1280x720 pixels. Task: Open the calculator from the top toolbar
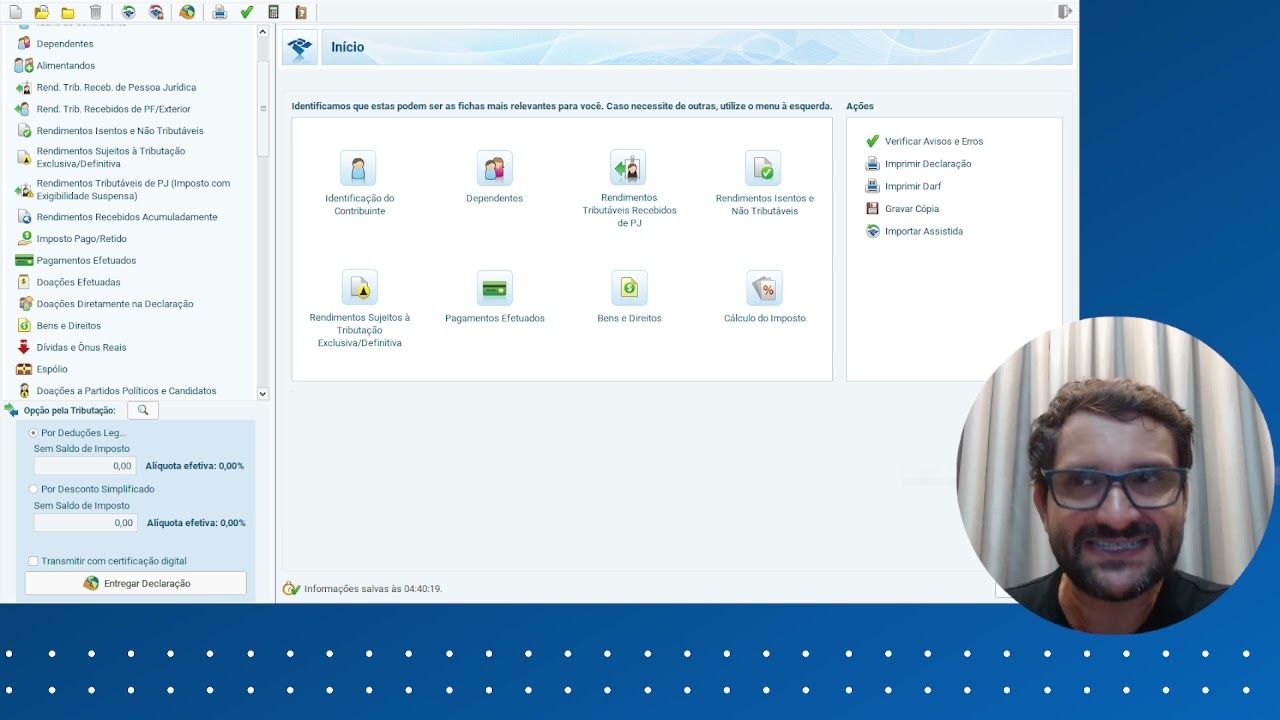(x=273, y=12)
